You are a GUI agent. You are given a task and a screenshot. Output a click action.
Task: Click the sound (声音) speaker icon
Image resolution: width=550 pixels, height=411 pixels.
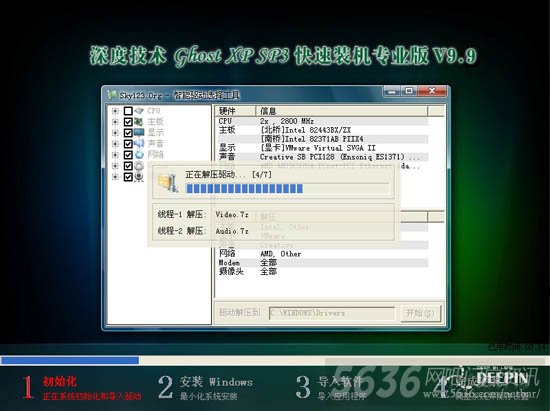pyautogui.click(x=139, y=143)
